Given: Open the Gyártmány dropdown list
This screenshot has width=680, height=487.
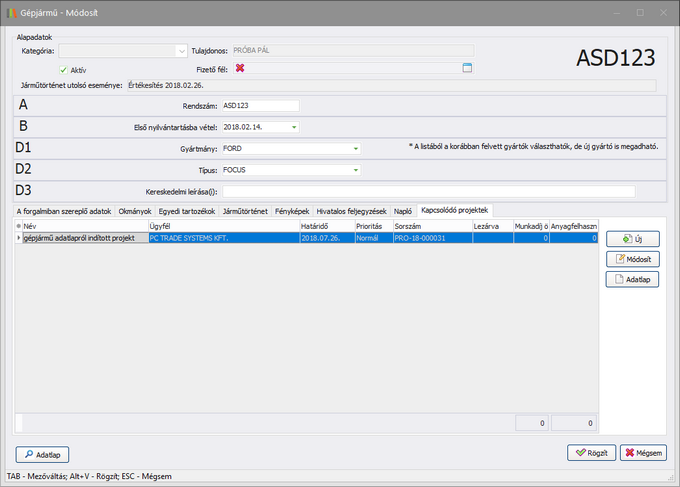Looking at the screenshot, I should [x=355, y=148].
